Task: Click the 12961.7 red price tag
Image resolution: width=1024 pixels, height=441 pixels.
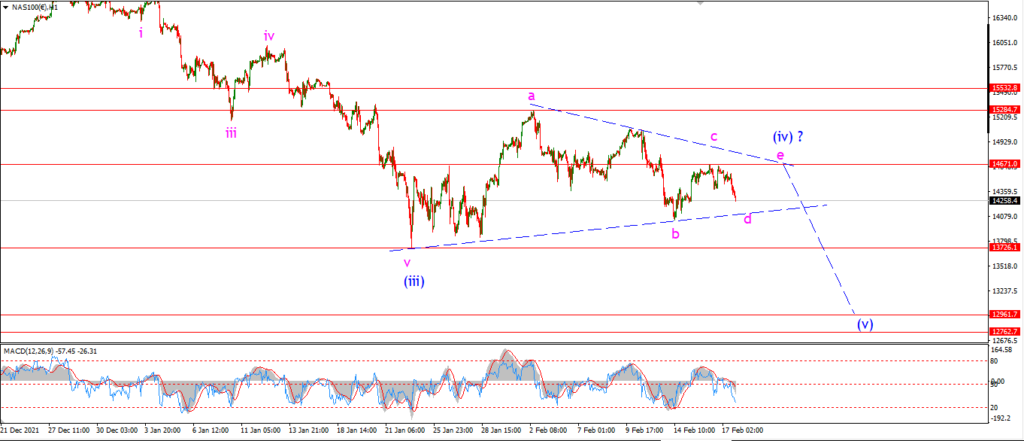Action: [x=1005, y=314]
